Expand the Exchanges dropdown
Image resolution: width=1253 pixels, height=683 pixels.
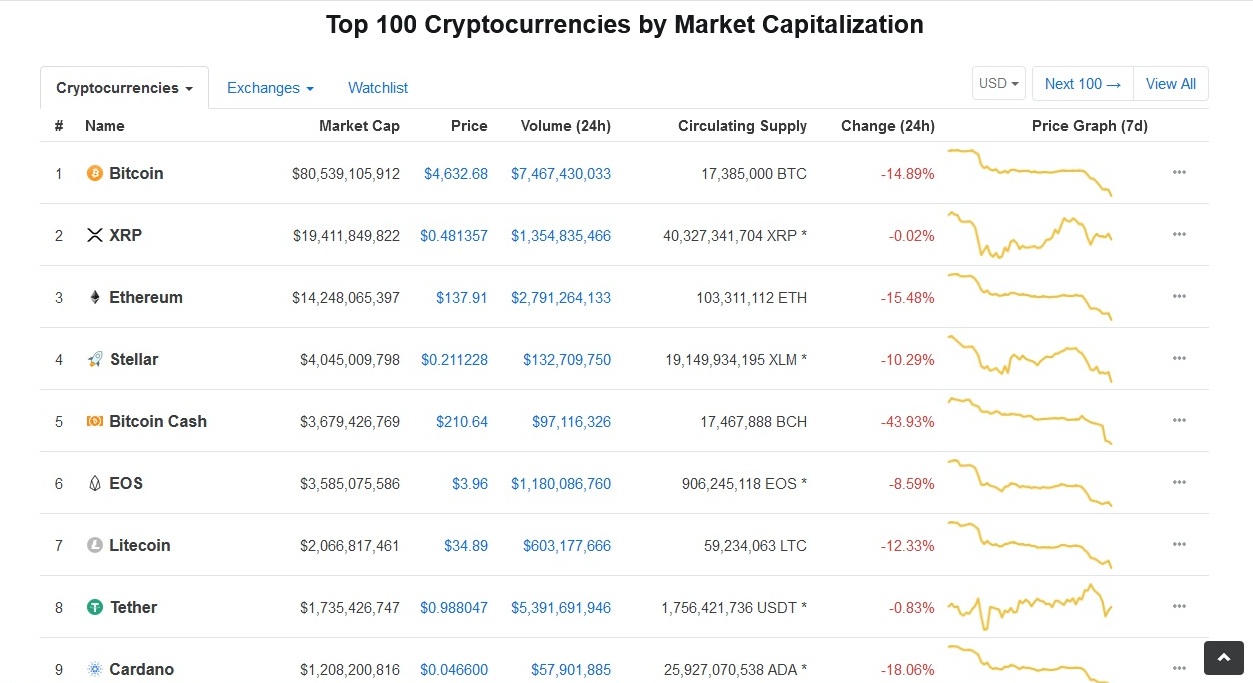[270, 88]
